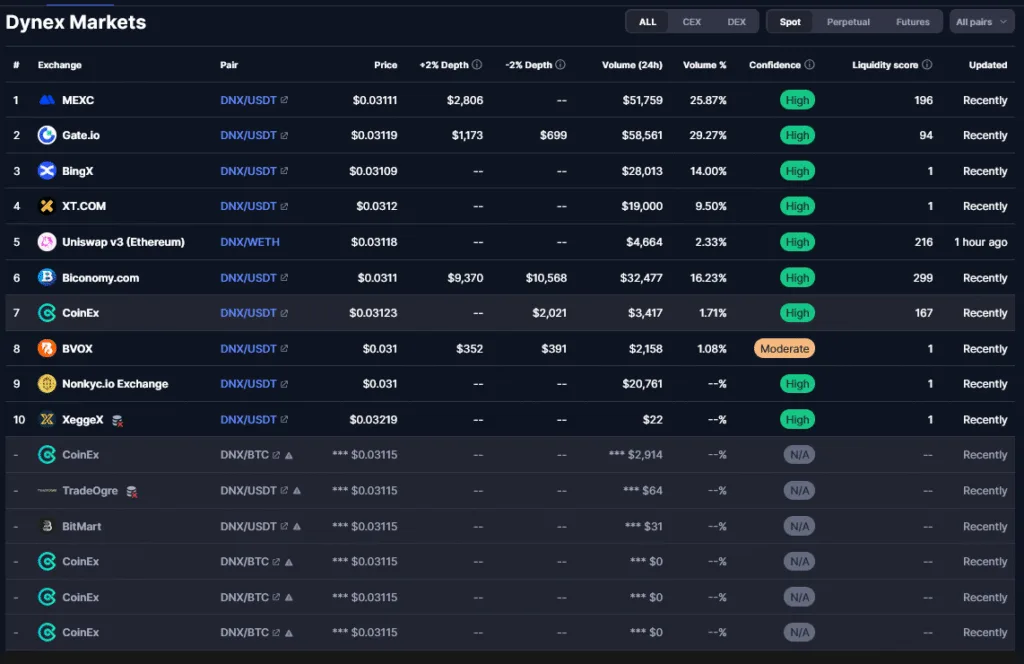This screenshot has width=1024, height=664.
Task: Click the external link icon in BVOX row
Action: click(284, 349)
